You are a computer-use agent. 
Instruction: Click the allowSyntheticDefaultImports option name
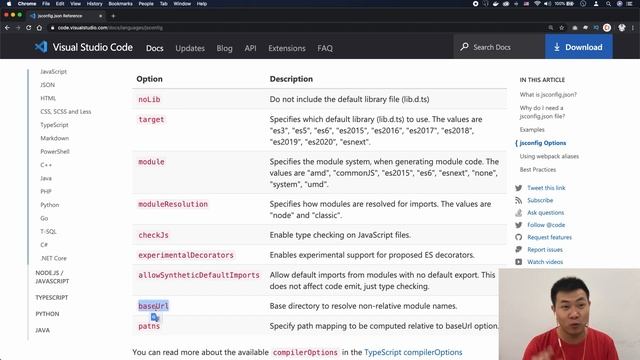199,275
